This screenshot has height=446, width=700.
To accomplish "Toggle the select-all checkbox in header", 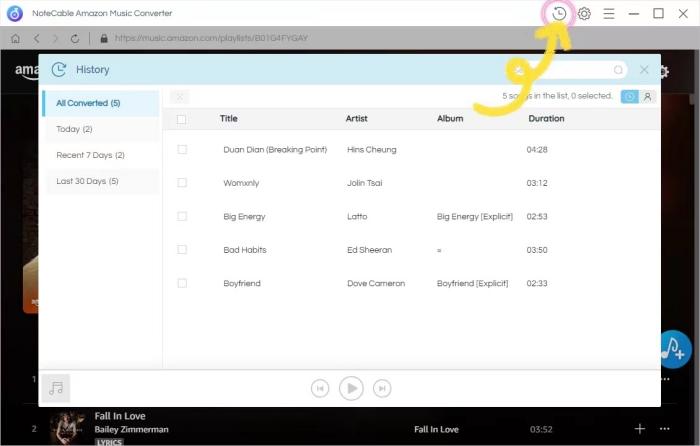I will (181, 119).
